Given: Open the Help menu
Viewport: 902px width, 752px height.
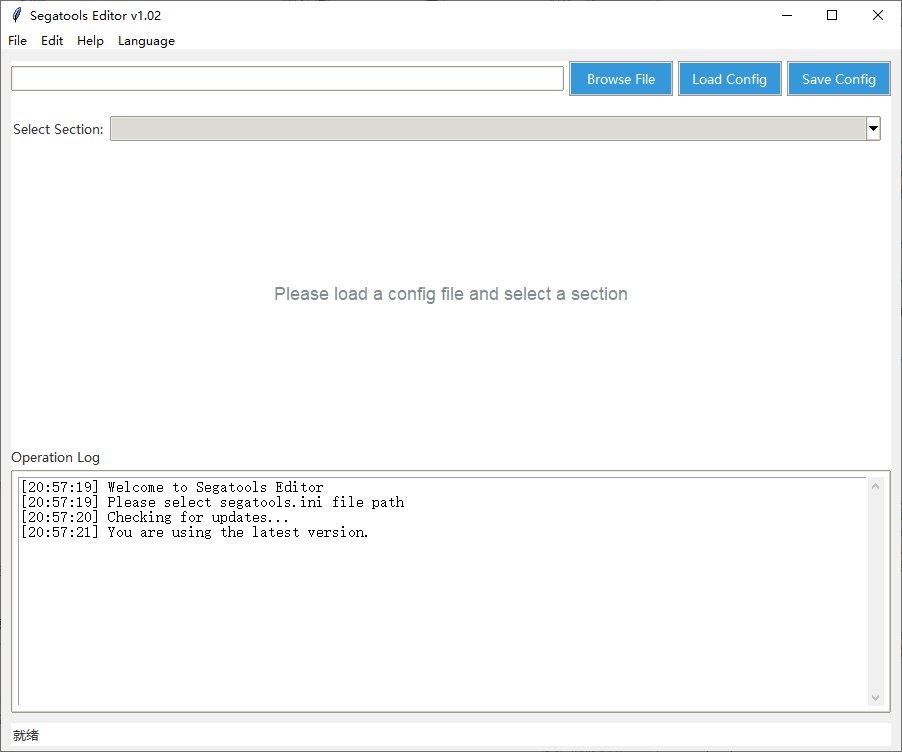Looking at the screenshot, I should click(x=90, y=41).
